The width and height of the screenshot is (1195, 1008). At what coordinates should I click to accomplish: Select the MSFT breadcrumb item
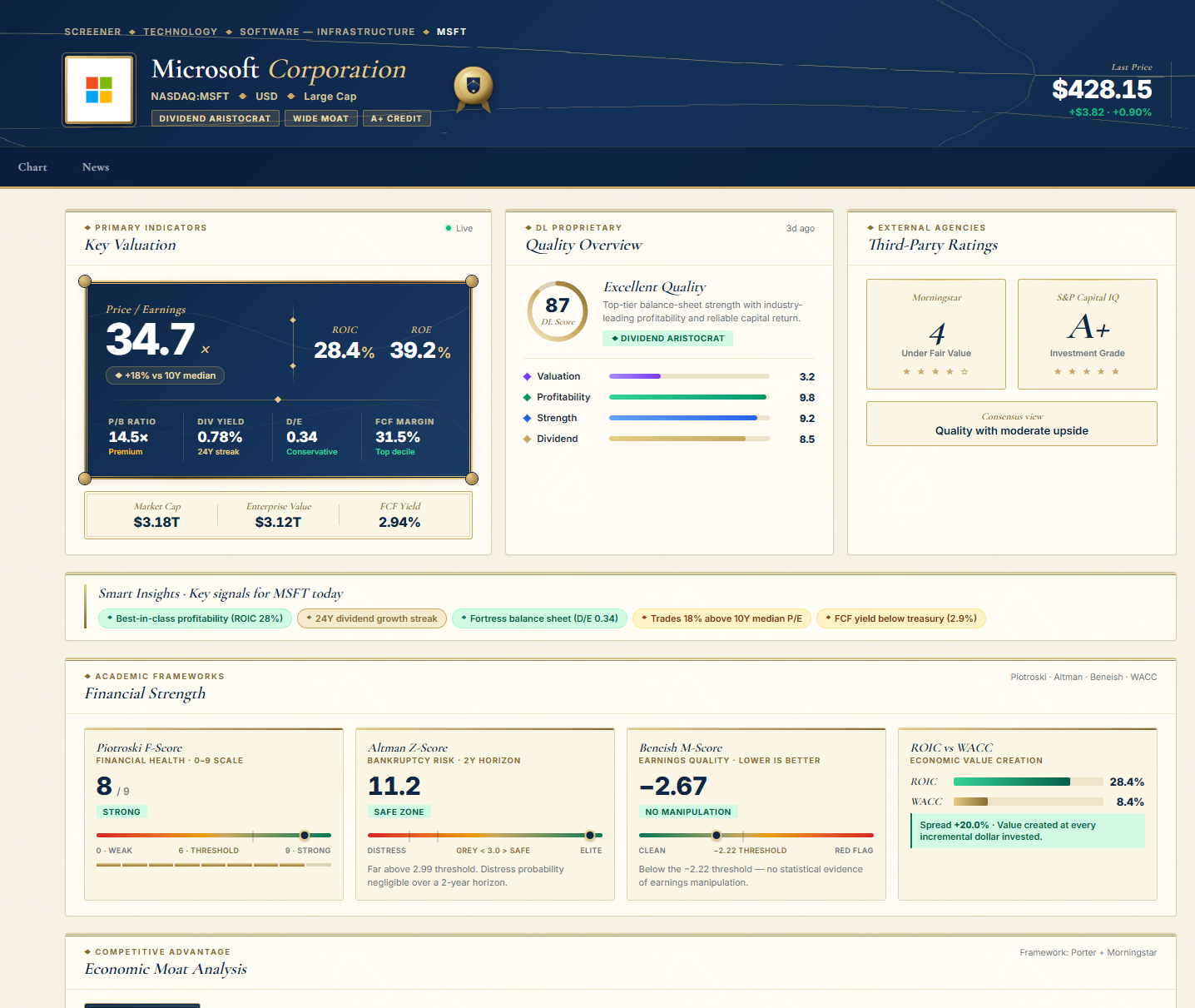point(451,32)
